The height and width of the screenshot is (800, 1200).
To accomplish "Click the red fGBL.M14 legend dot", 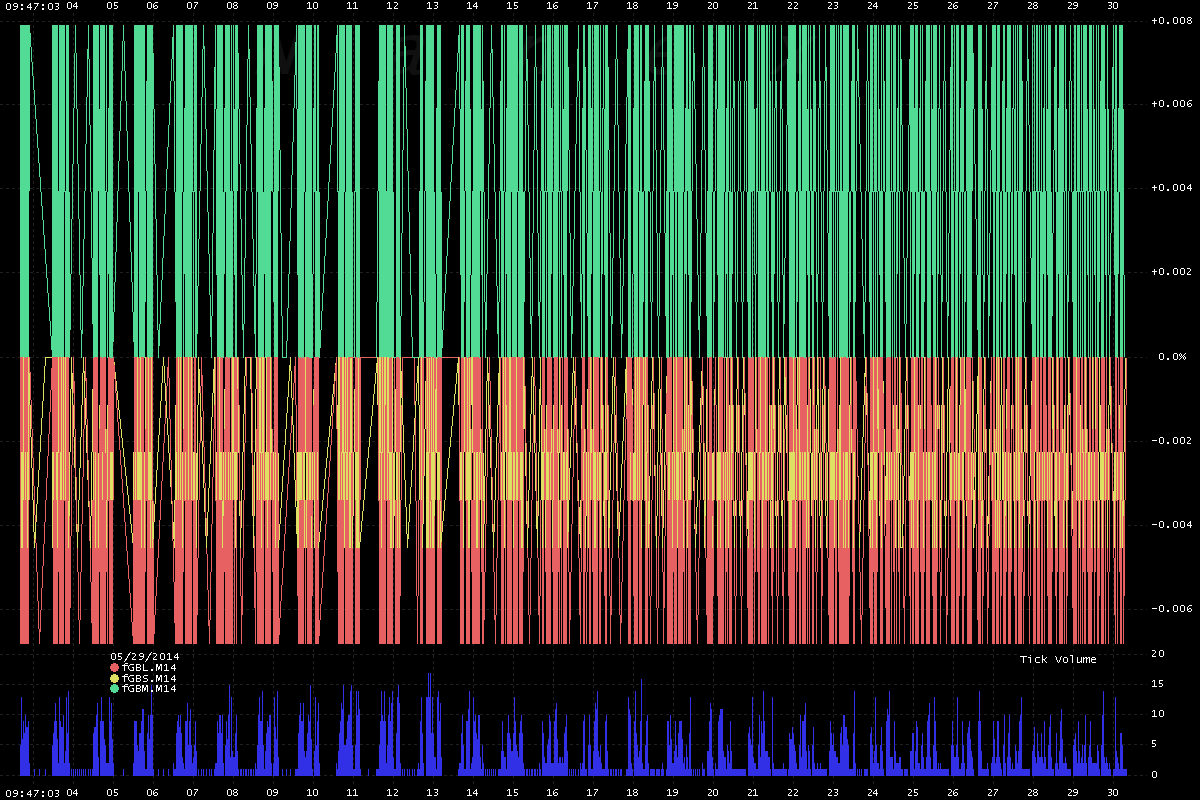I will pos(114,667).
